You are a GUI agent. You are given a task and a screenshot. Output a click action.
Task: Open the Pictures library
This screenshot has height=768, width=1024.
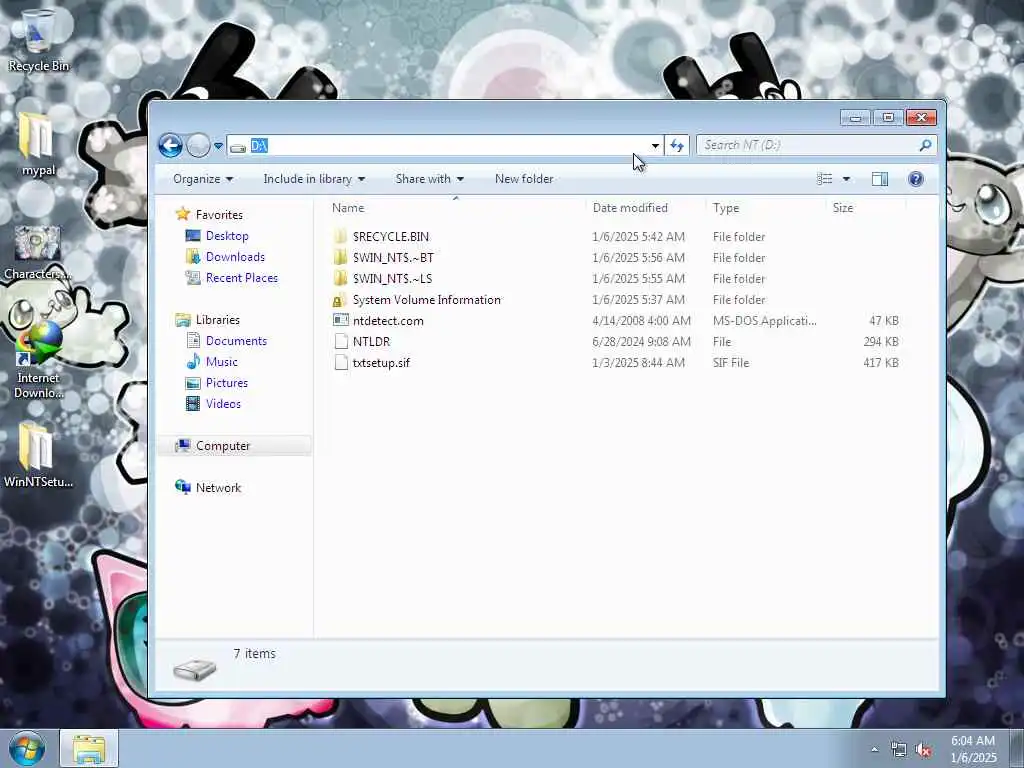click(227, 383)
